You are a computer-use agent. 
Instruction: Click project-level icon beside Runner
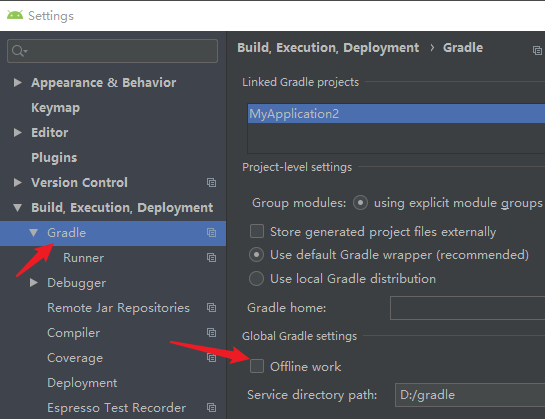[211, 258]
